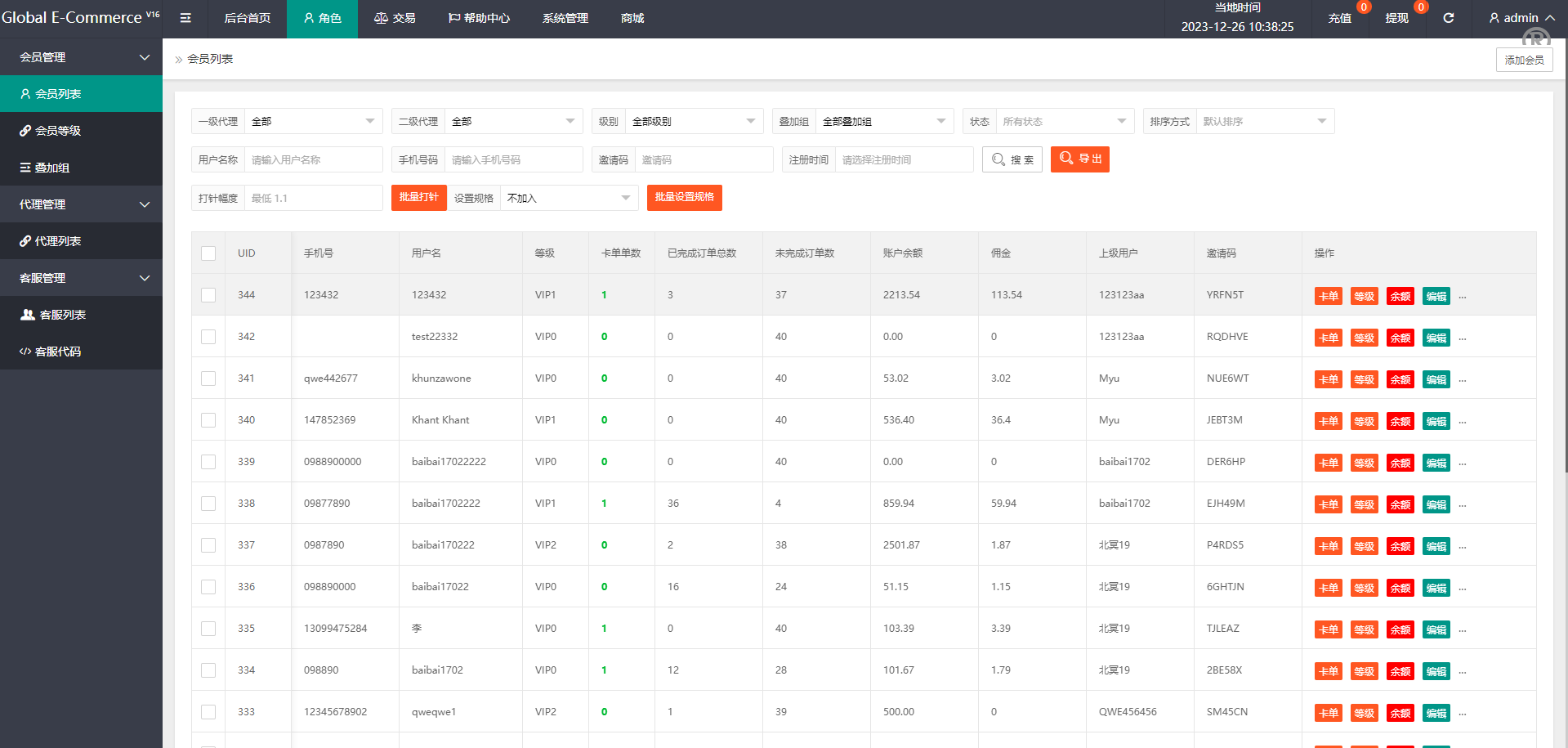Select the checkbox for UID 338
The width and height of the screenshot is (1568, 748).
click(x=208, y=504)
